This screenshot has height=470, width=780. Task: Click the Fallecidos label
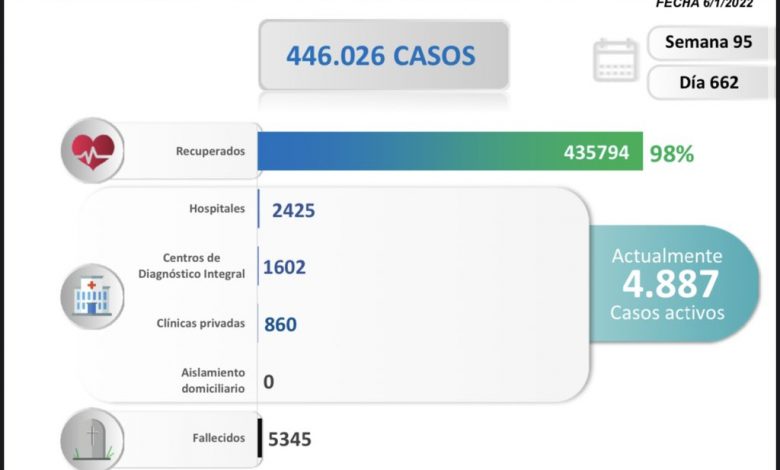point(217,439)
